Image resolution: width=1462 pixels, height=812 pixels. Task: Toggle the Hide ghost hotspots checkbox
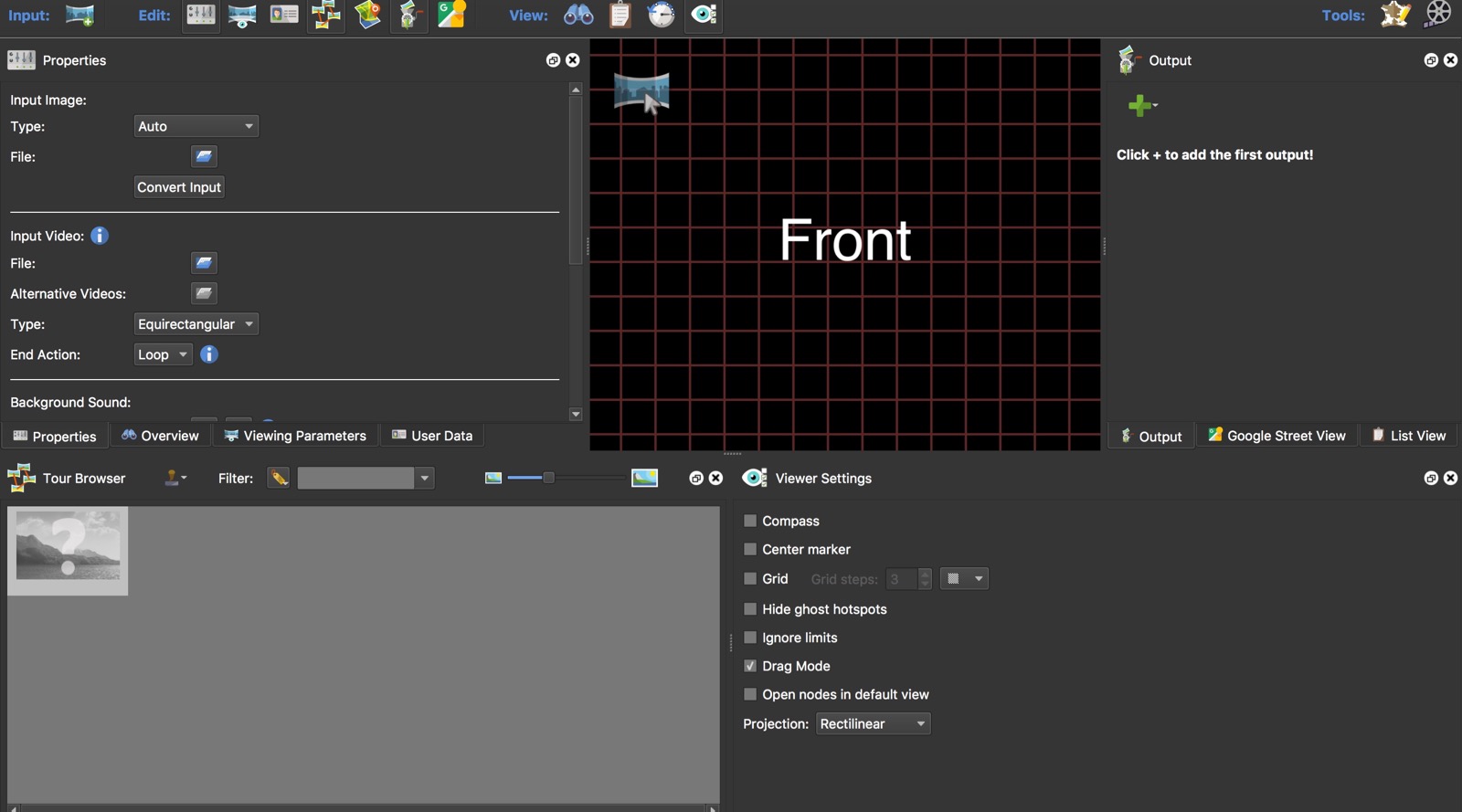(x=750, y=609)
